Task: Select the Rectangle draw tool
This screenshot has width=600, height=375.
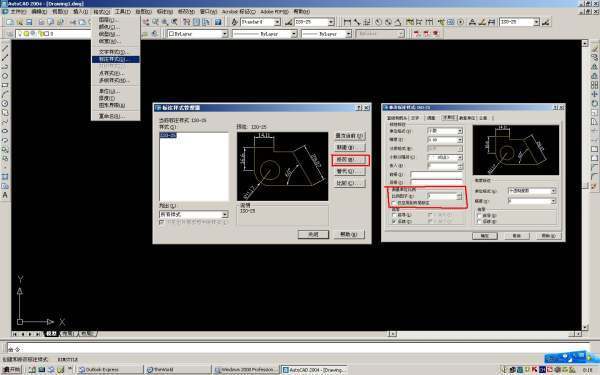Action: pos(5,85)
